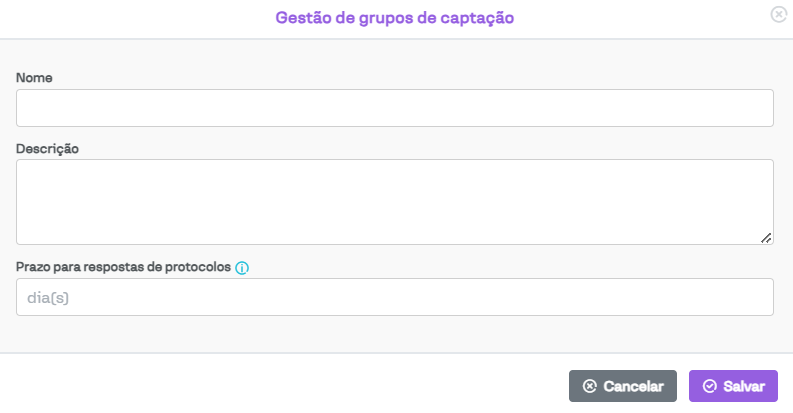Click the Descrição textarea resize handle
793x413 pixels.
click(x=766, y=237)
